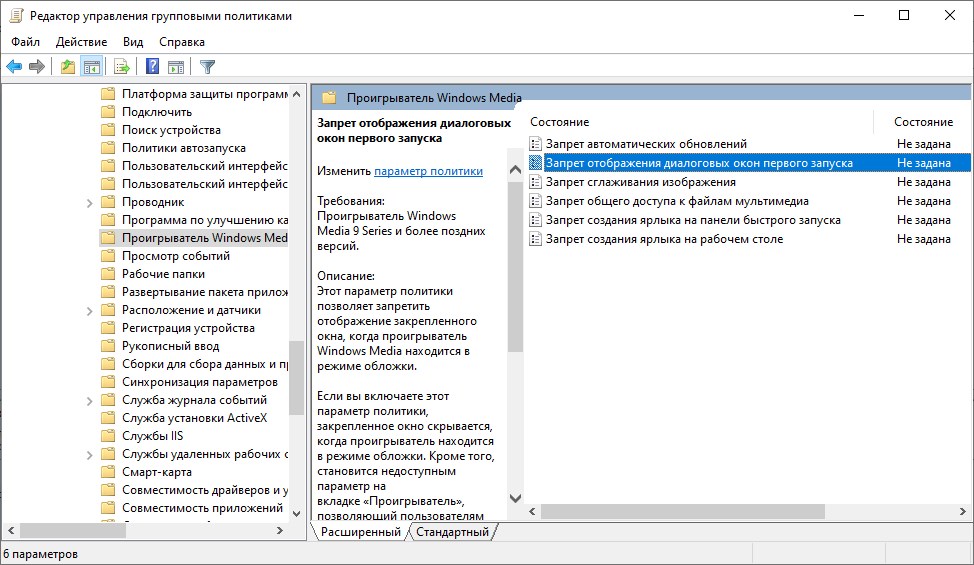Click the параметр политики link

428,171
